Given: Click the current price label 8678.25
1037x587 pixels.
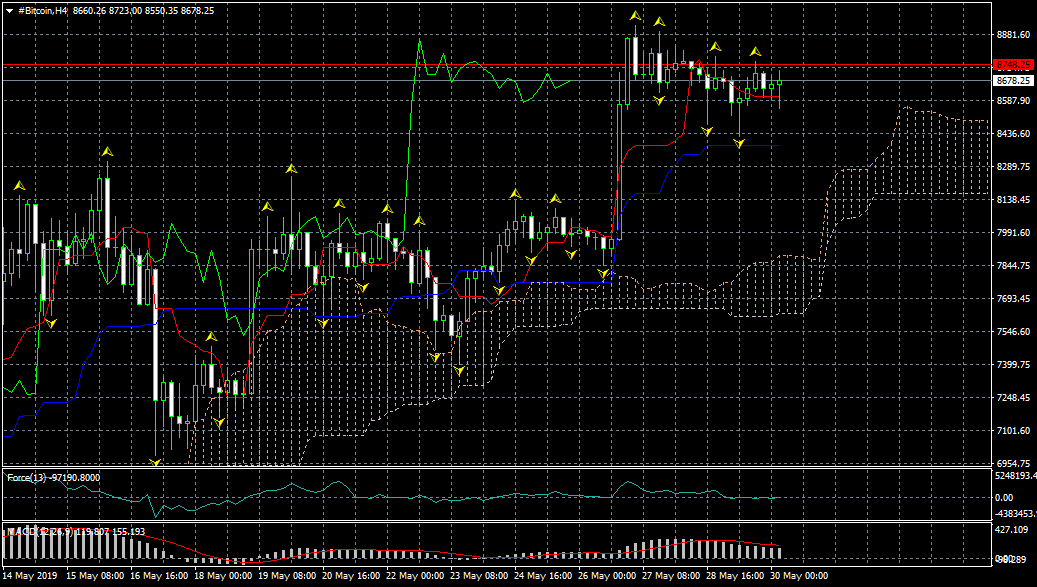Looking at the screenshot, I should click(1013, 80).
